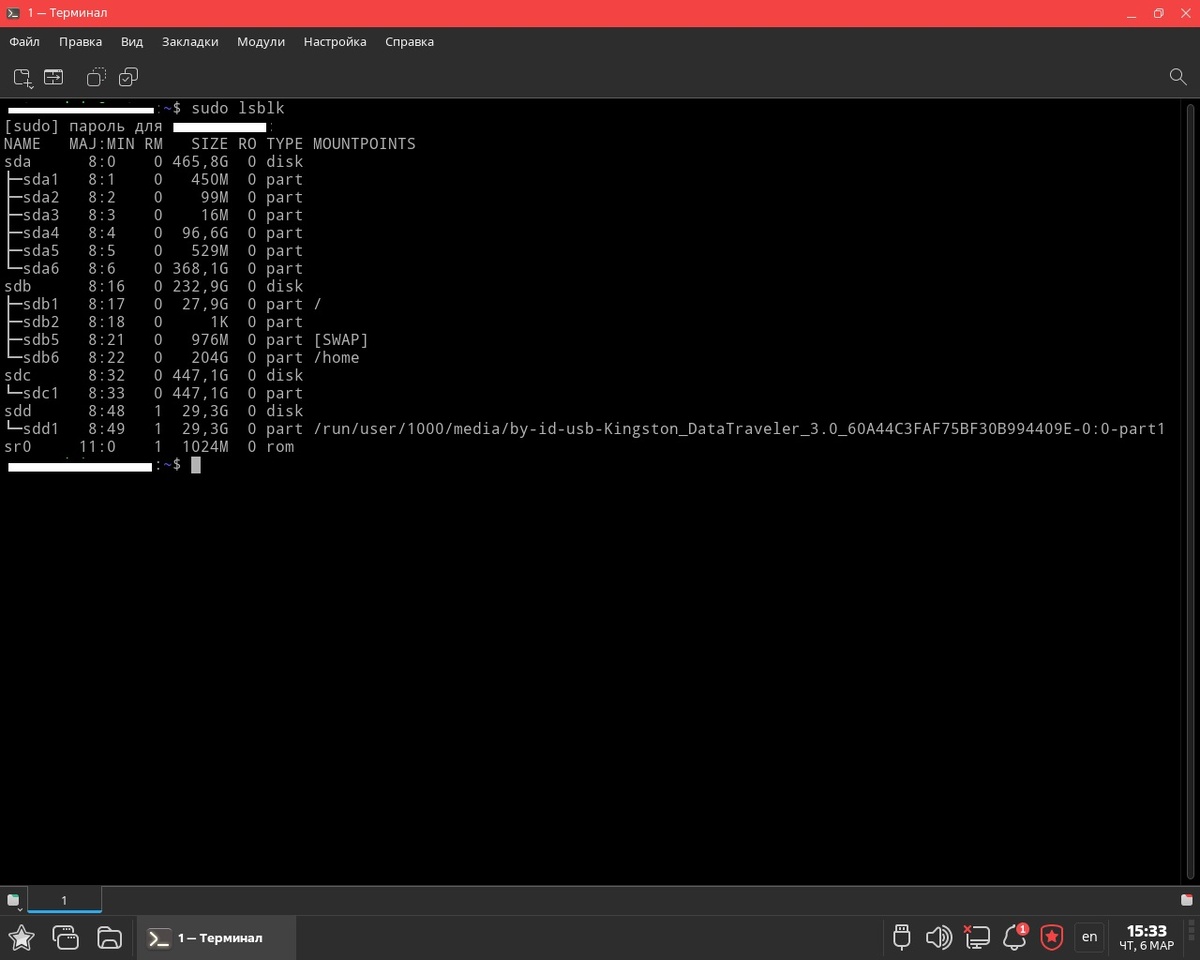Select terminal tab 1
Viewport: 1200px width, 960px height.
tap(64, 900)
